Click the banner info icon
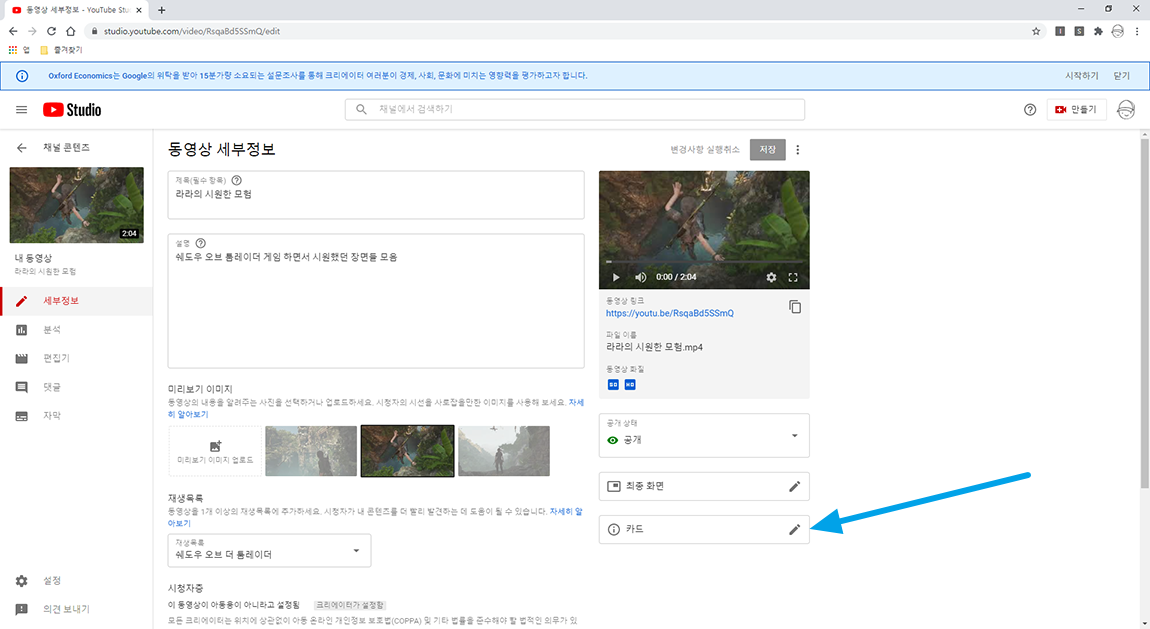 coord(22,76)
